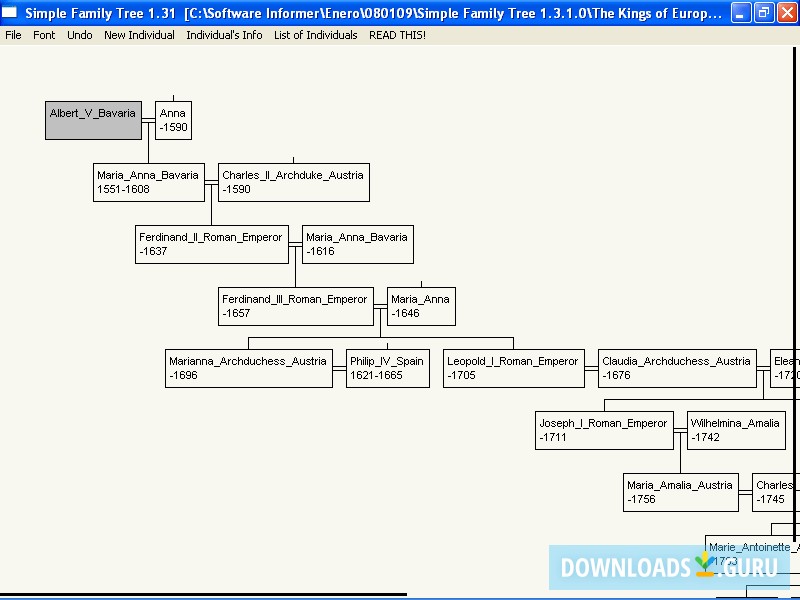
Task: Select Ferdinand_III_Roman_Emperor node
Action: pyautogui.click(x=295, y=305)
